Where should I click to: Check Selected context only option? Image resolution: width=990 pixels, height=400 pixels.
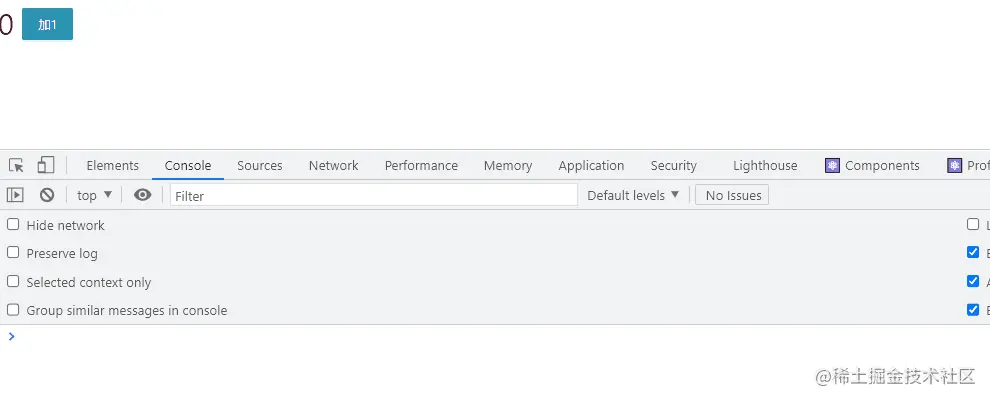pos(13,281)
